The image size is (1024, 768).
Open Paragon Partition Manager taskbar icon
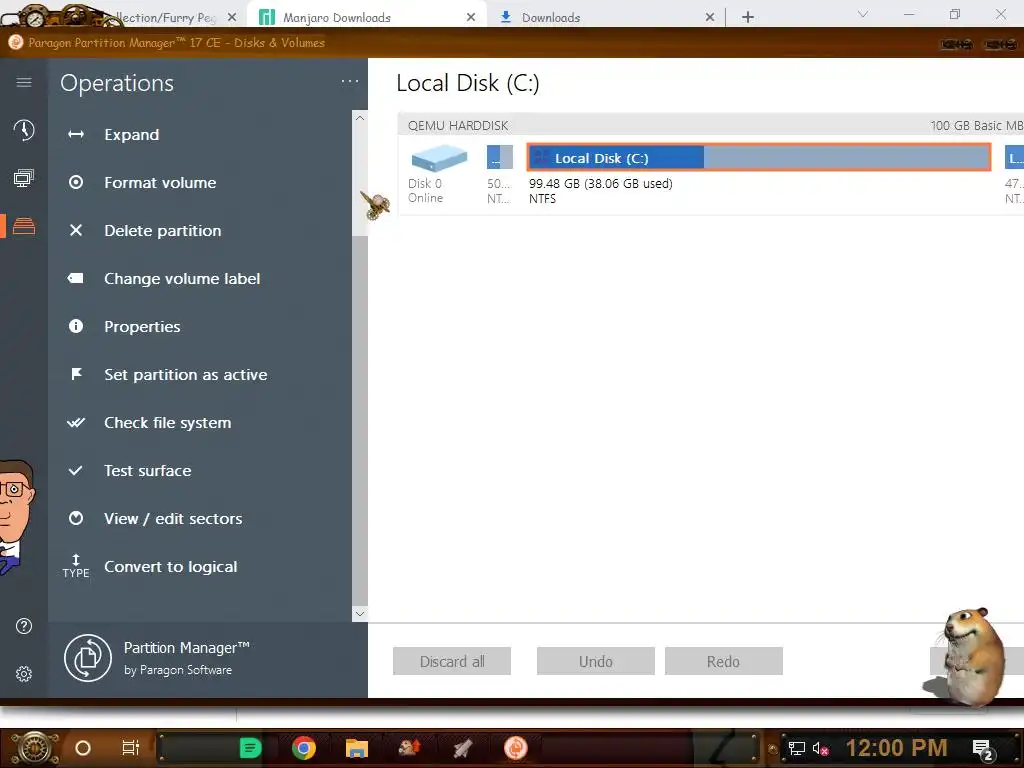pyautogui.click(x=516, y=748)
